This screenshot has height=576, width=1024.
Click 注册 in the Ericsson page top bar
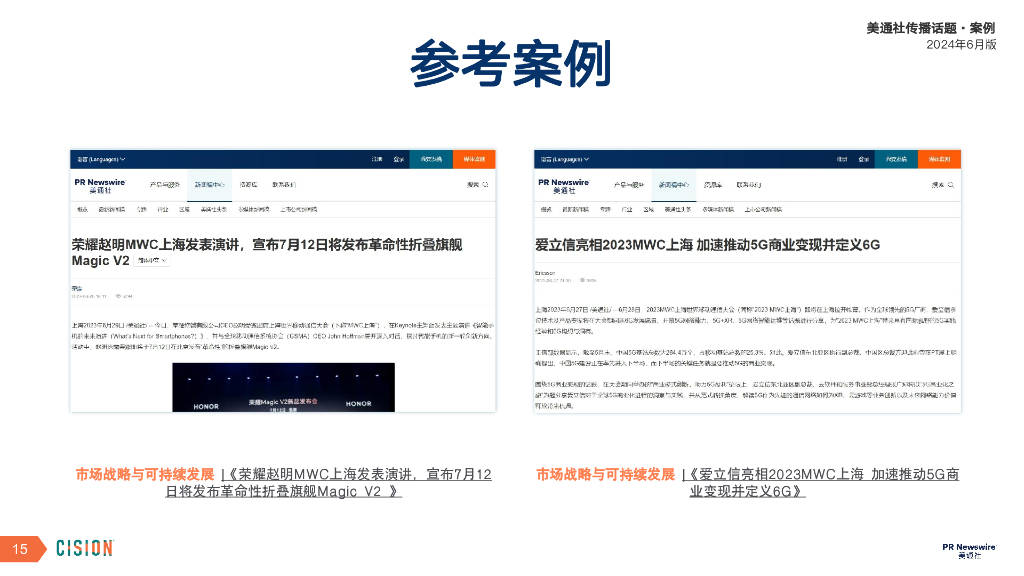point(842,159)
